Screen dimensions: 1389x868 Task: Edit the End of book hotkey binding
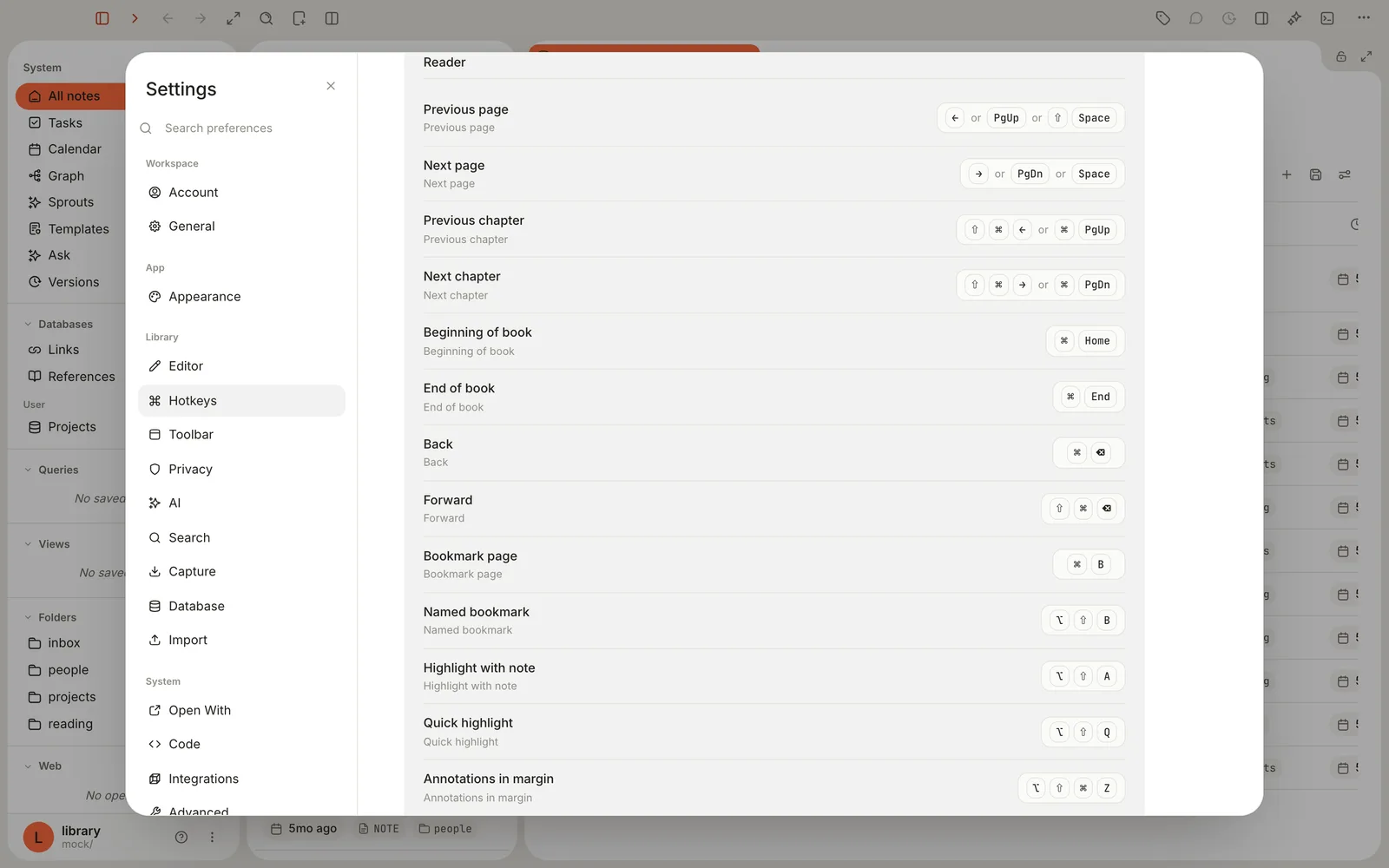[x=1089, y=398]
